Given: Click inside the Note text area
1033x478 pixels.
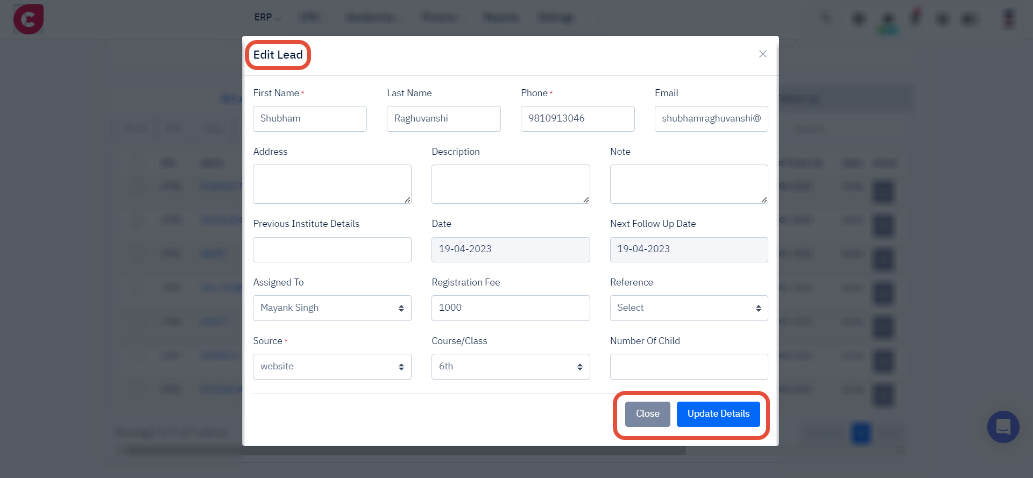Looking at the screenshot, I should [x=689, y=184].
